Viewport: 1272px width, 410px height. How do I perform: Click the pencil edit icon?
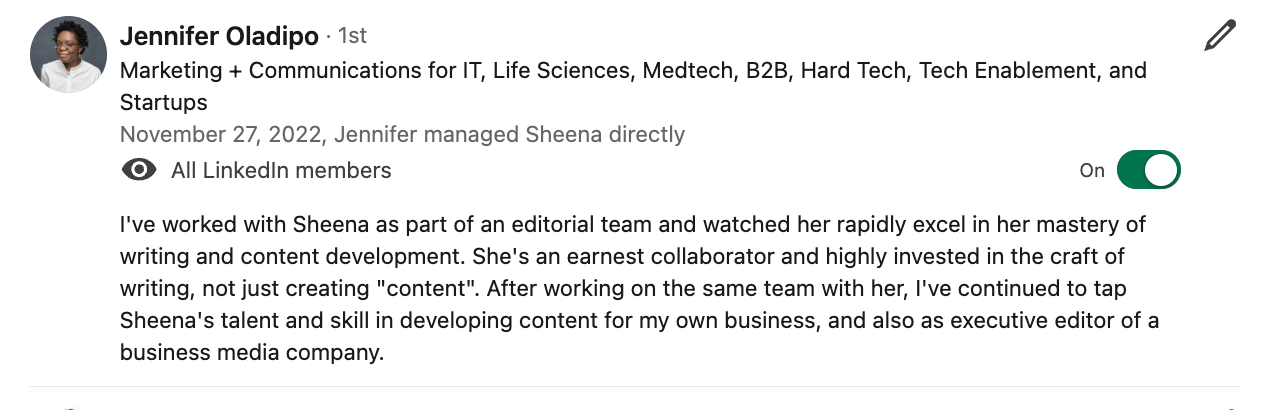click(x=1220, y=36)
